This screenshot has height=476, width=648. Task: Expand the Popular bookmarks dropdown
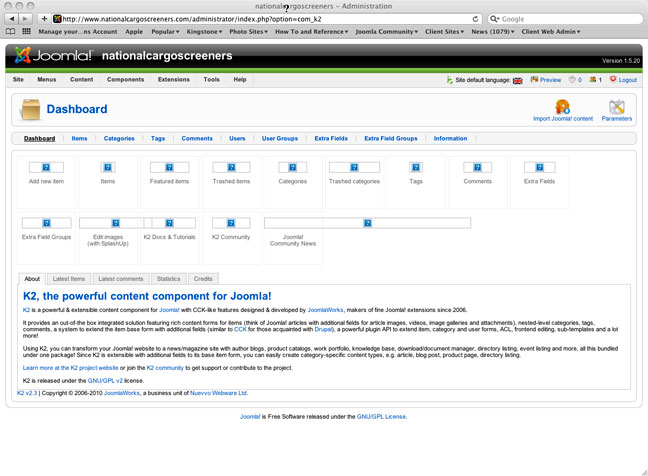coord(165,31)
